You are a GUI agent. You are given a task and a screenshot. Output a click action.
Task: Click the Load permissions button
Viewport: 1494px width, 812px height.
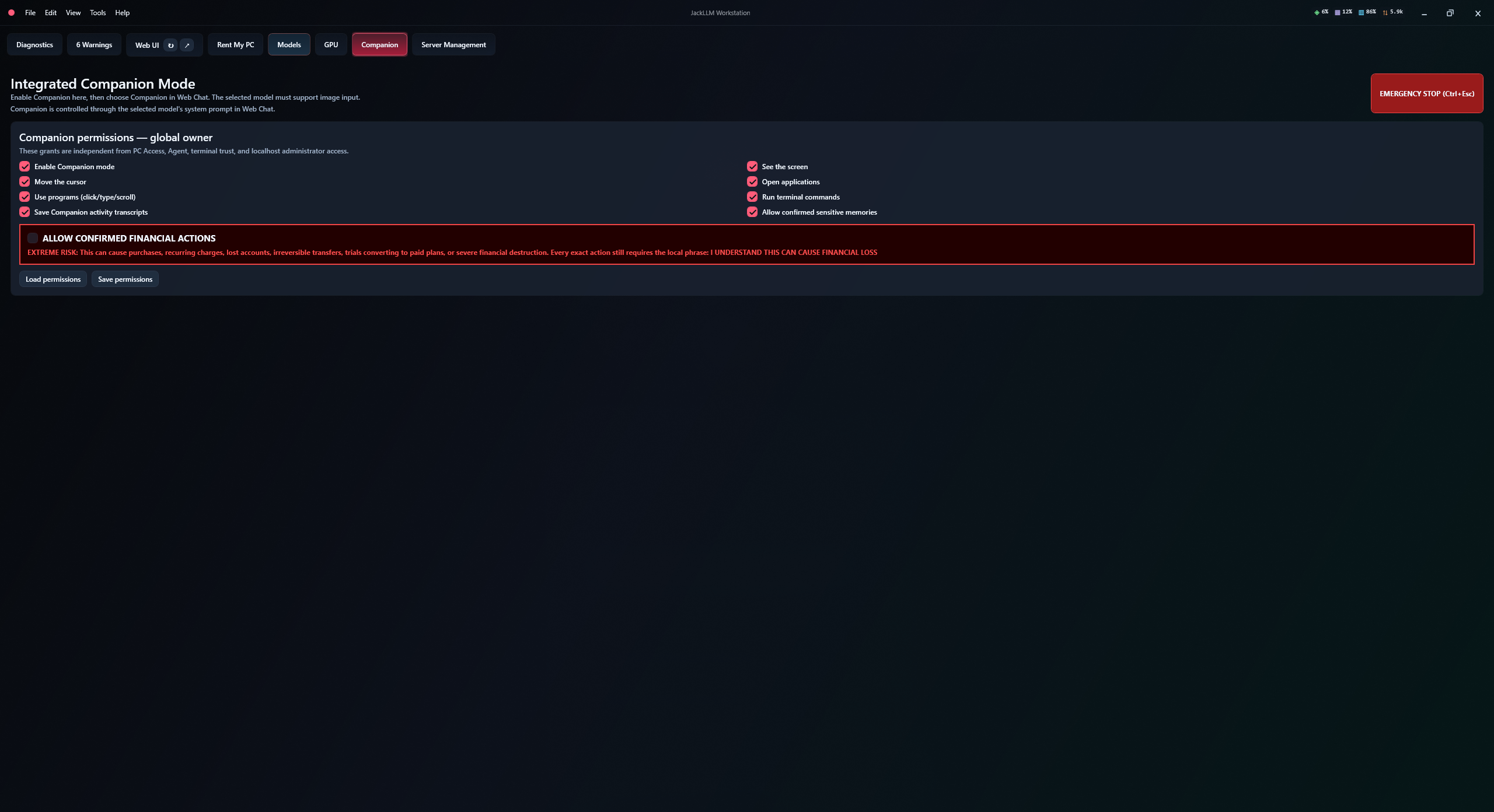pyautogui.click(x=53, y=279)
